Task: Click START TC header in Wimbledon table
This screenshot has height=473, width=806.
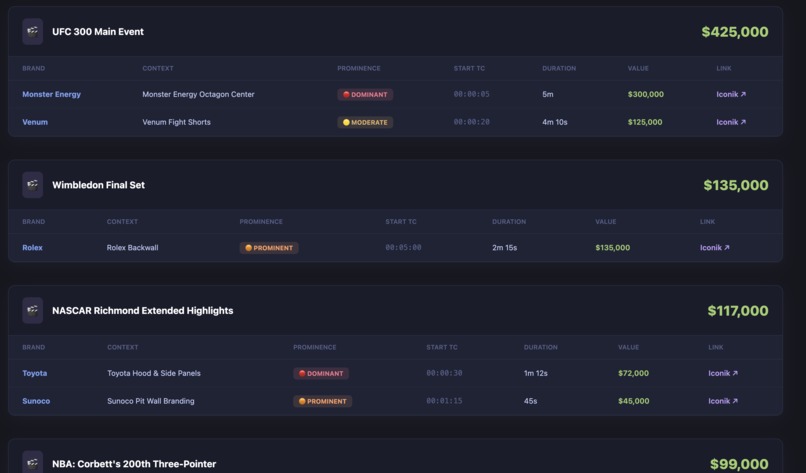Action: 401,221
